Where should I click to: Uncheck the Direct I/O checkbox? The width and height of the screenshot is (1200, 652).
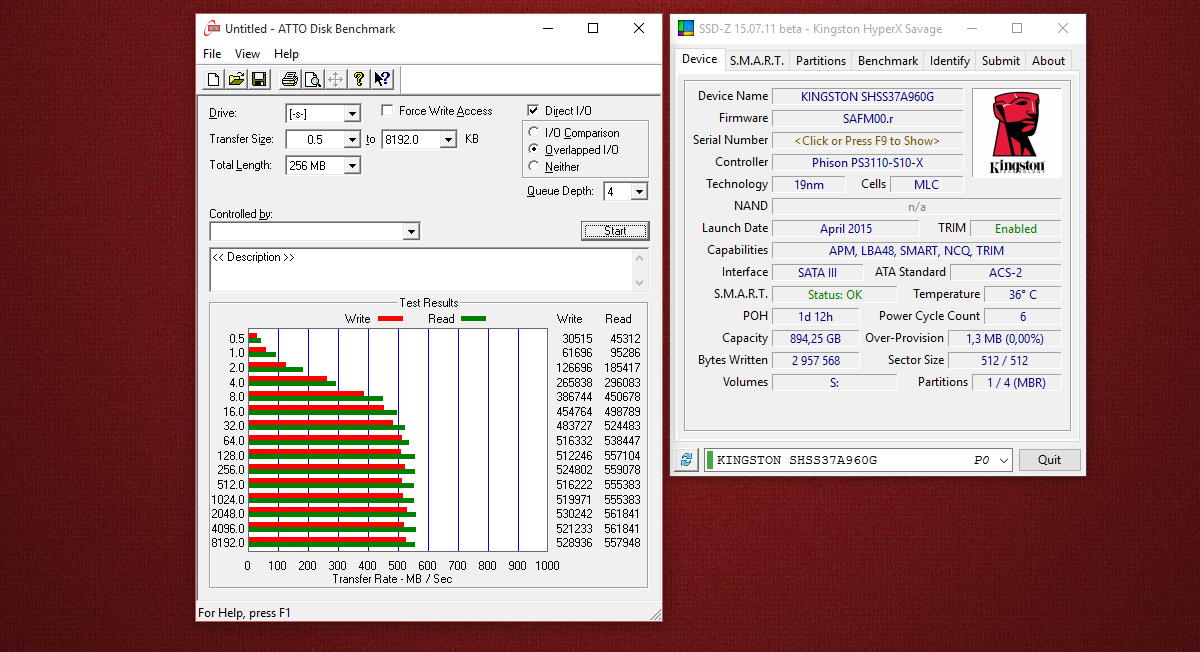click(534, 111)
